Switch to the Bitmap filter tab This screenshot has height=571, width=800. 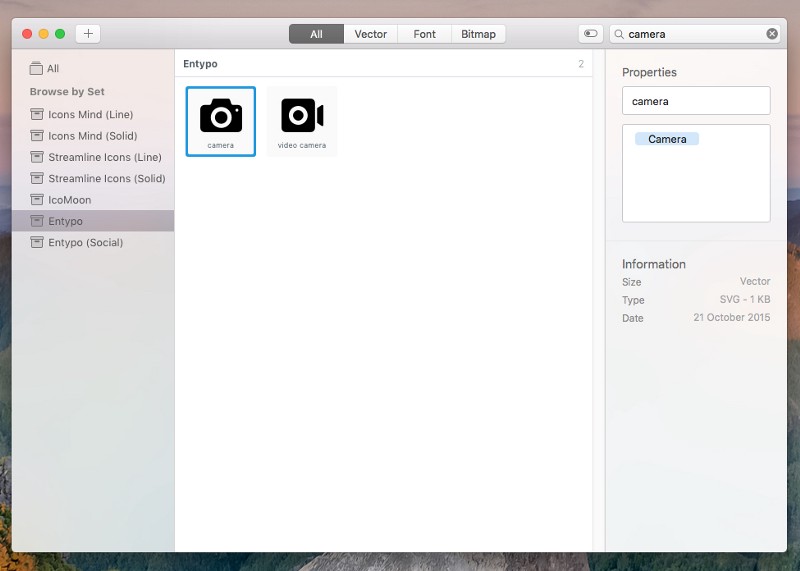click(478, 34)
